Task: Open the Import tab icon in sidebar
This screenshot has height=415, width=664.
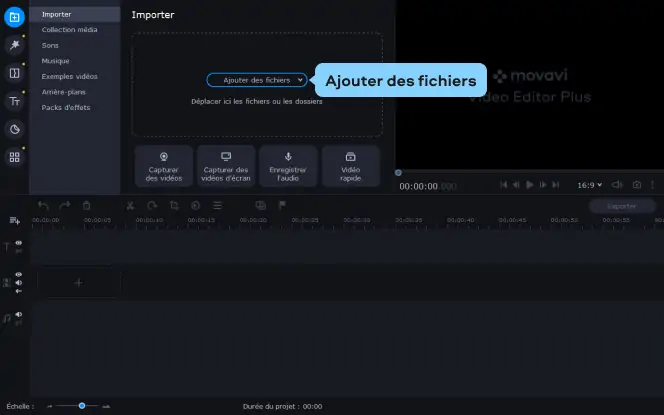Action: tap(14, 17)
